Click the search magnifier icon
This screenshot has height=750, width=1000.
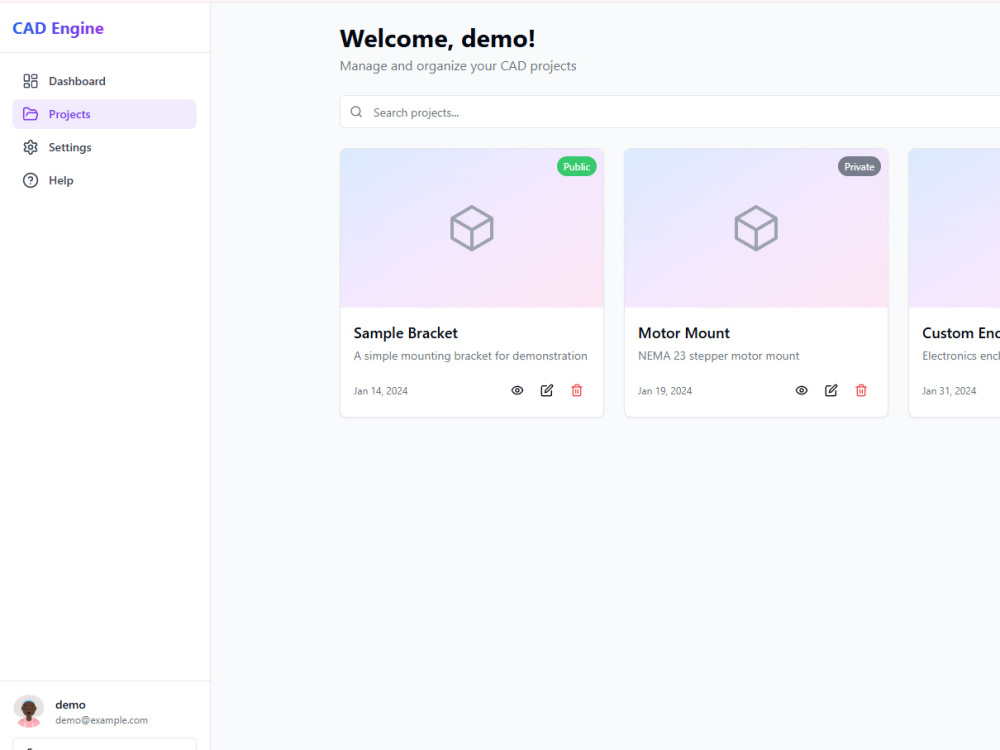coord(357,112)
